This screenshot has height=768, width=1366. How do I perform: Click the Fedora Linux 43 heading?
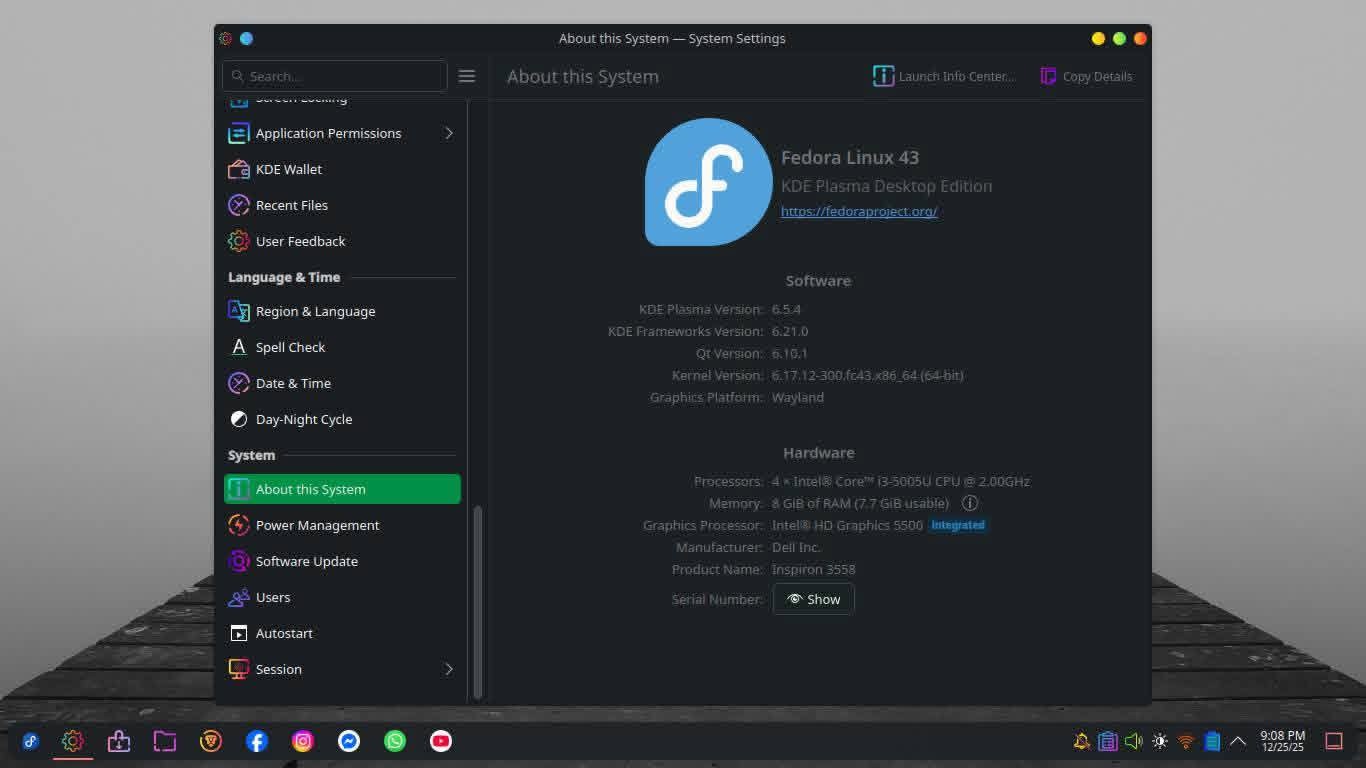[850, 157]
